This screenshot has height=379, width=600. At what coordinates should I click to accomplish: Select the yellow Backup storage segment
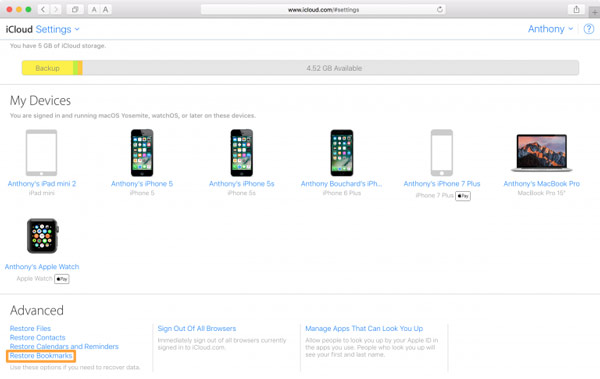[47, 68]
